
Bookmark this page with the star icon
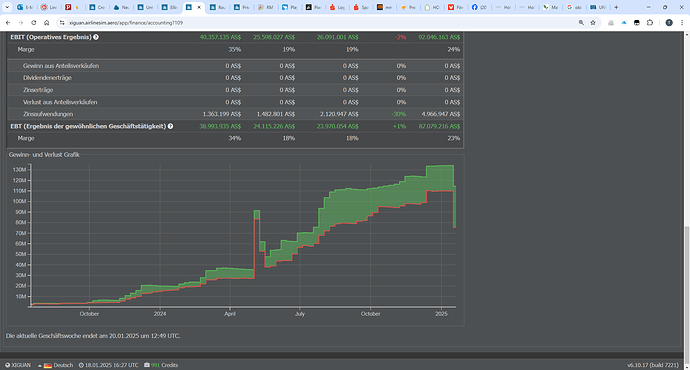593,22
